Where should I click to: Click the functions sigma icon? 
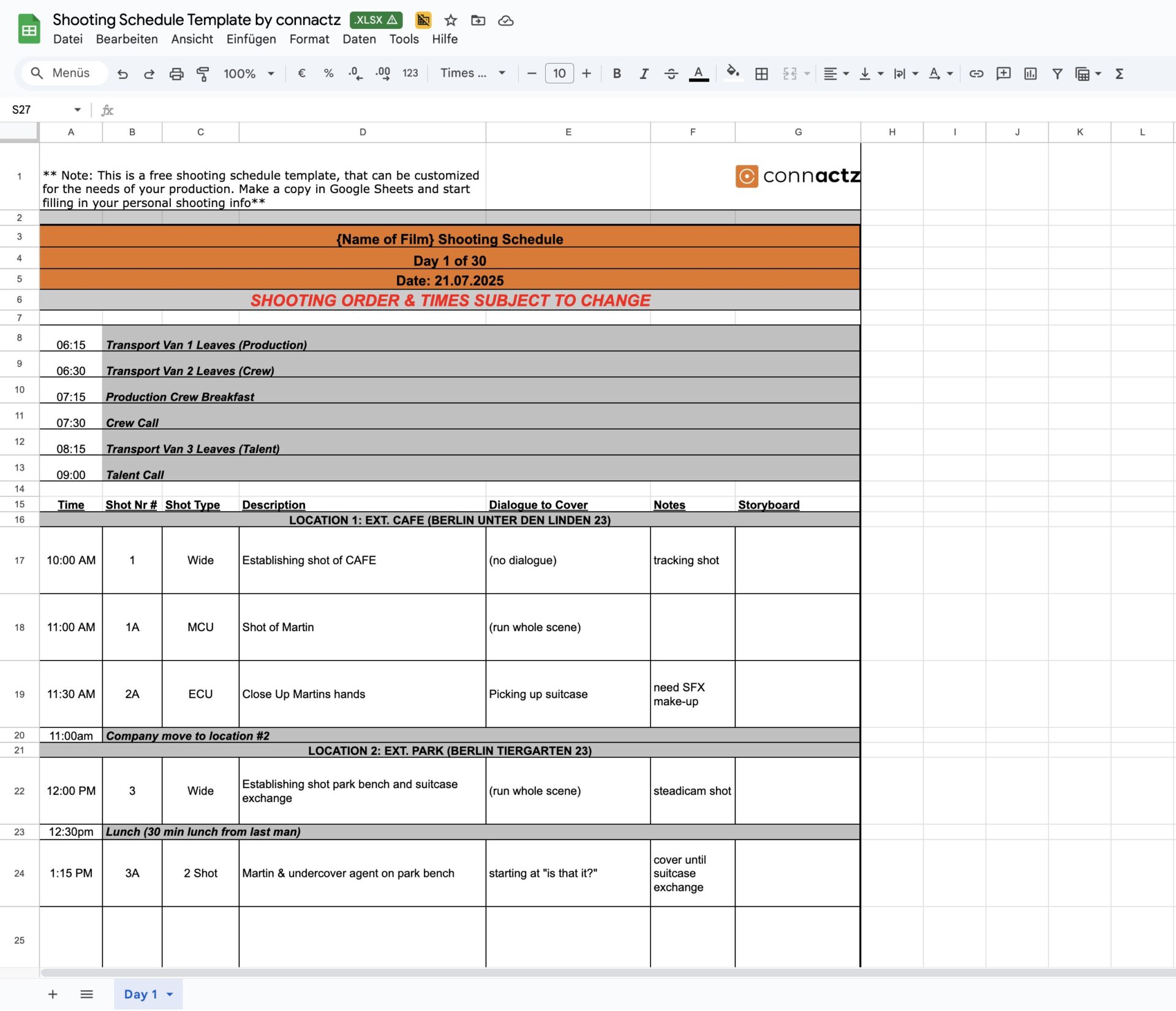[1119, 74]
